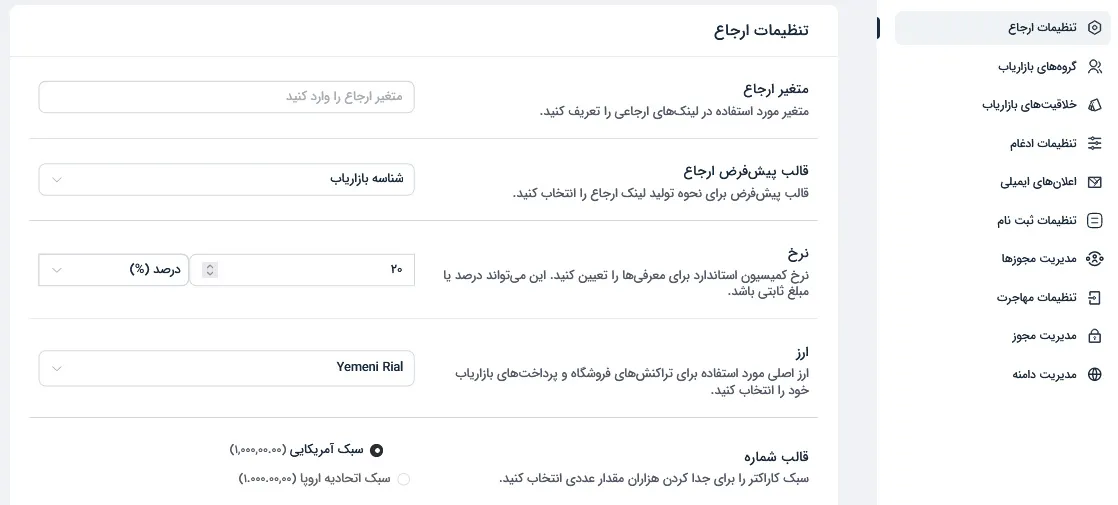This screenshot has width=1118, height=505.
Task: Click the مدیریت مجوز lock icon
Action: (x=1094, y=336)
